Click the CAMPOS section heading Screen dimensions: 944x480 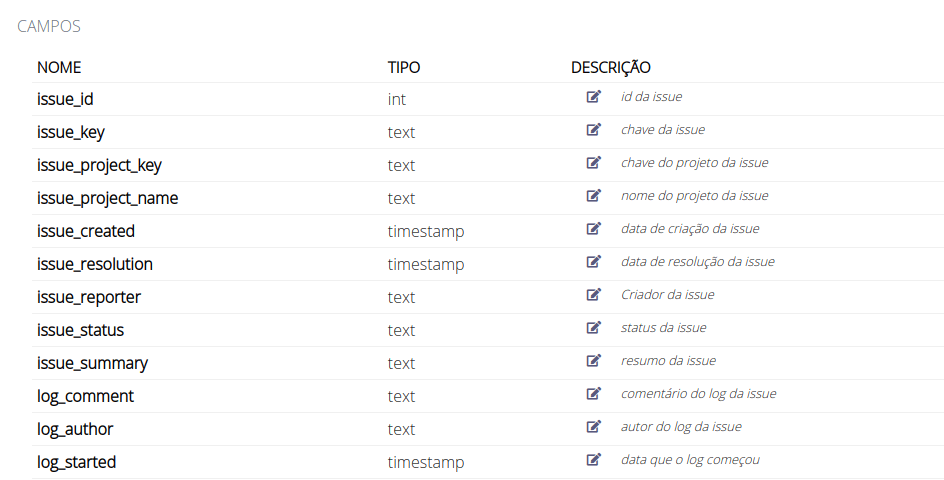(x=49, y=27)
